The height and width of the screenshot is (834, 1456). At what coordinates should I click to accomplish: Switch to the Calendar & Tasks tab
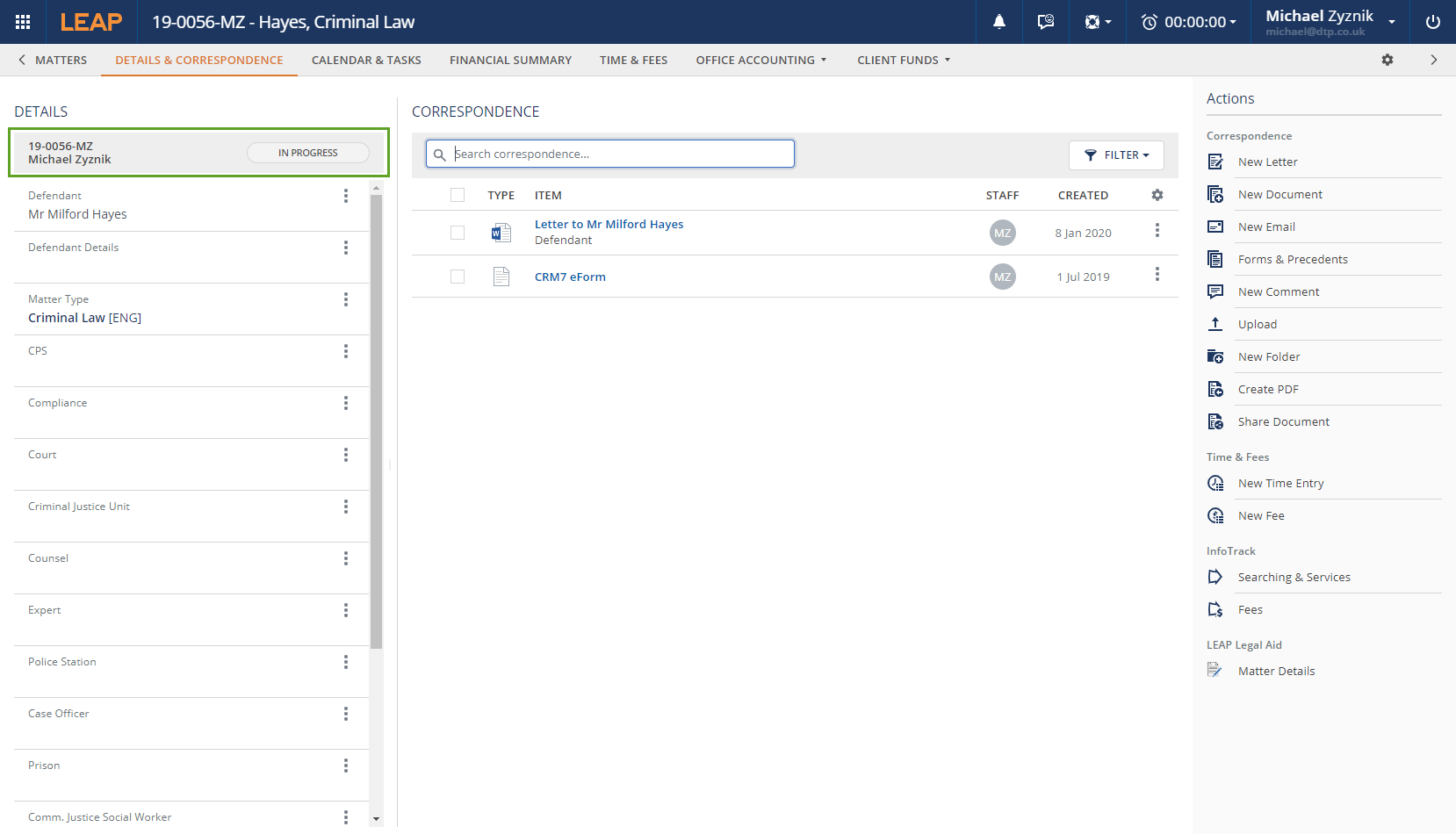[366, 60]
